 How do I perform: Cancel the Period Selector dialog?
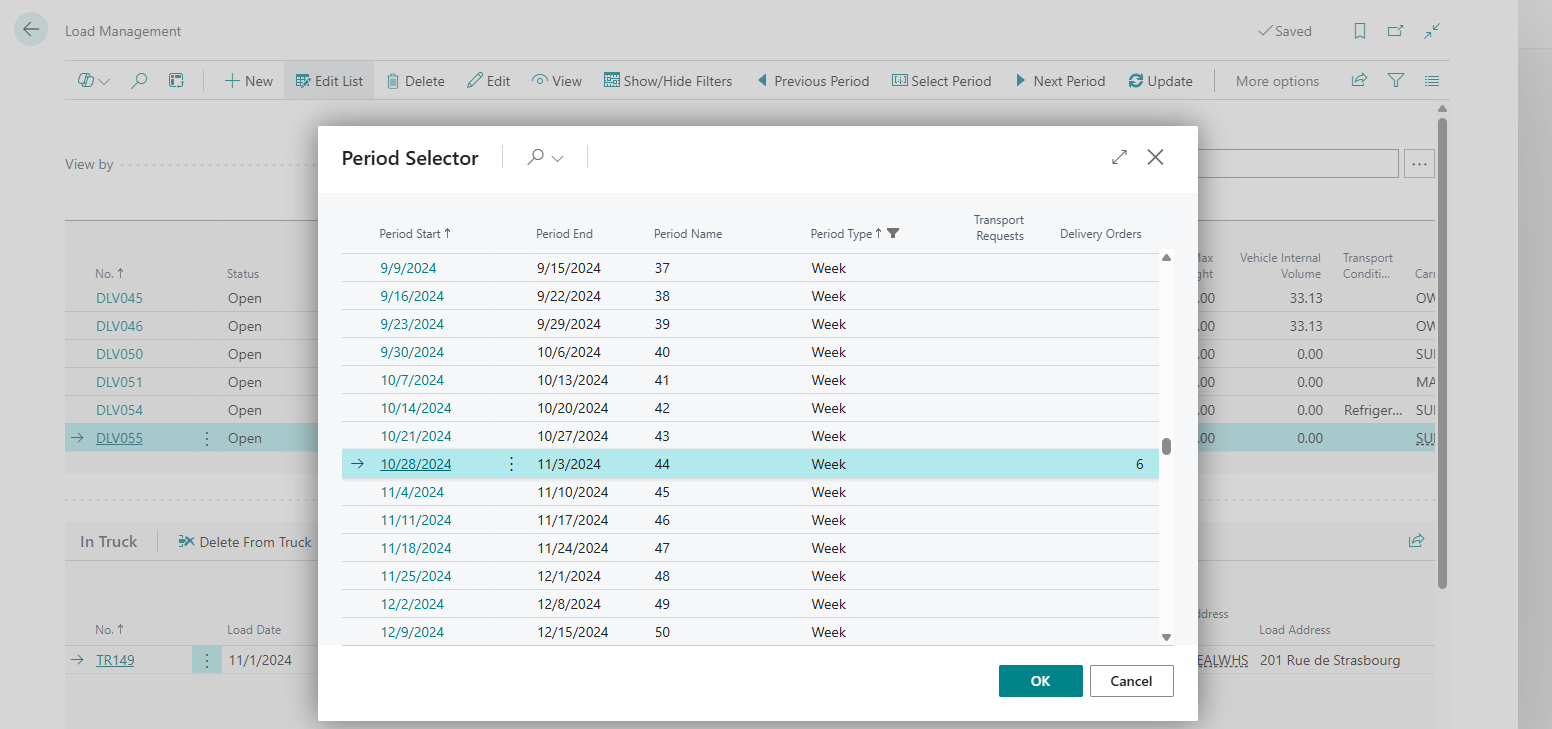[x=1131, y=681]
